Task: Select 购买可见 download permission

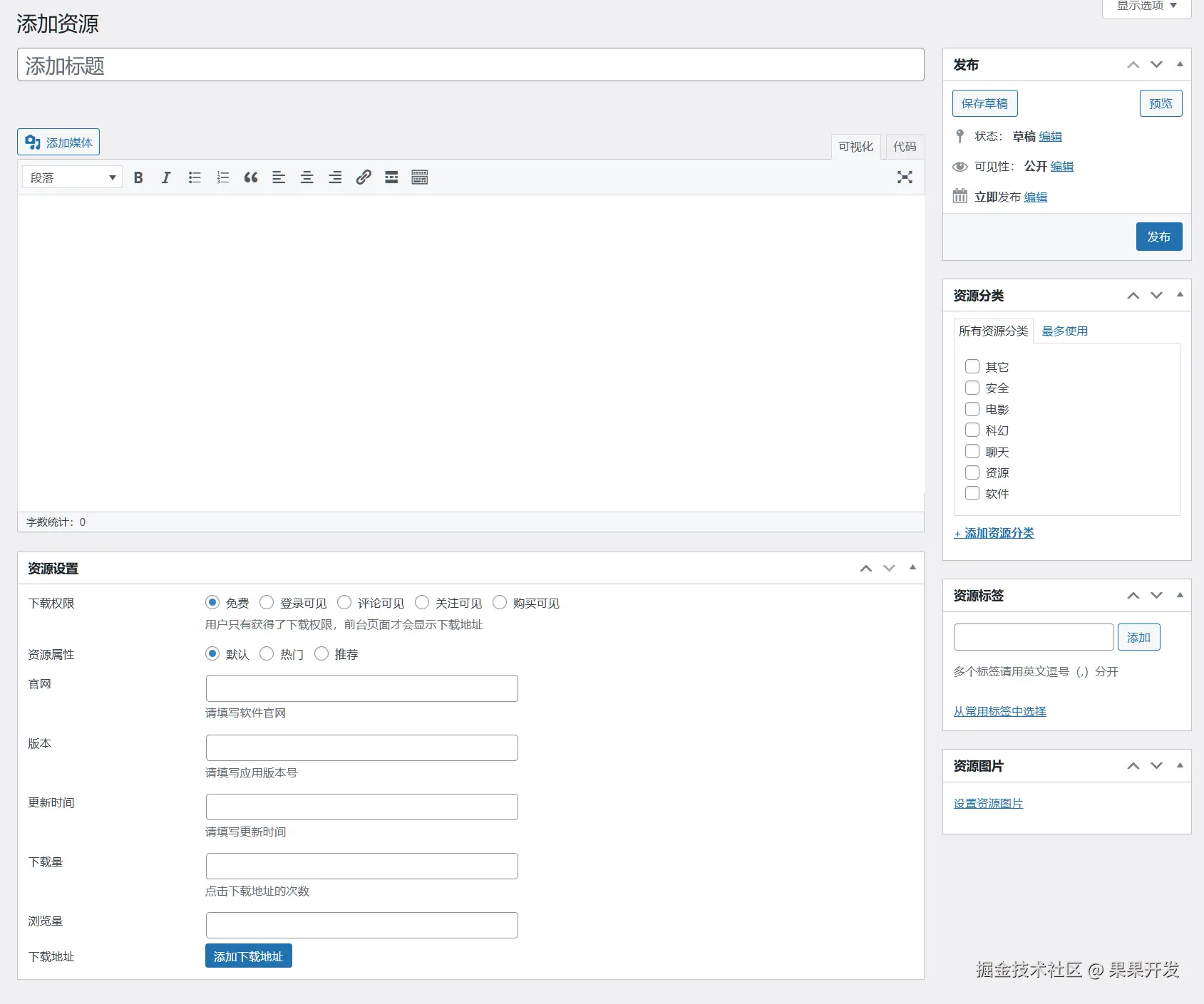Action: tap(500, 603)
